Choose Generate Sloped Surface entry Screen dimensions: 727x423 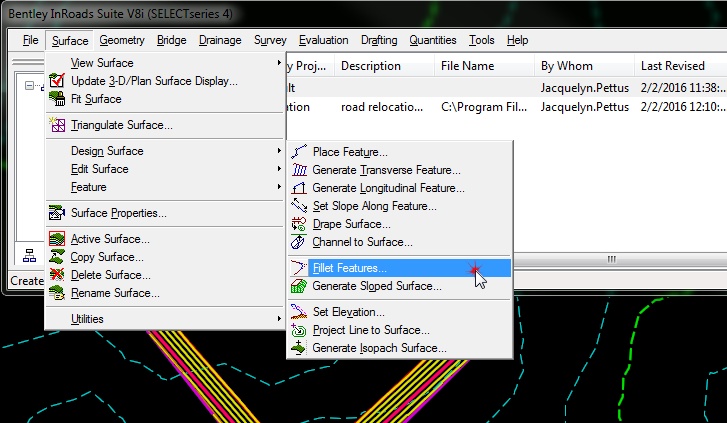(x=400, y=286)
